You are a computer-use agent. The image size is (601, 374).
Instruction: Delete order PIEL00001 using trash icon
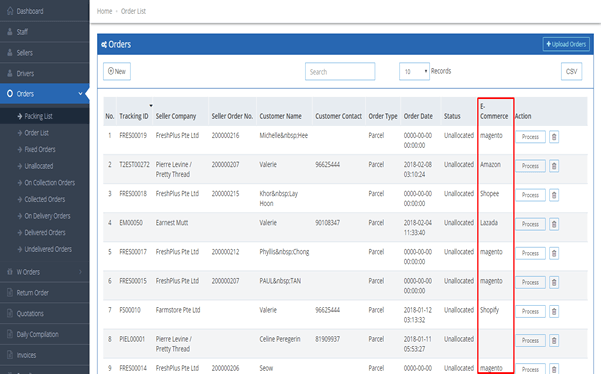pyautogui.click(x=554, y=340)
